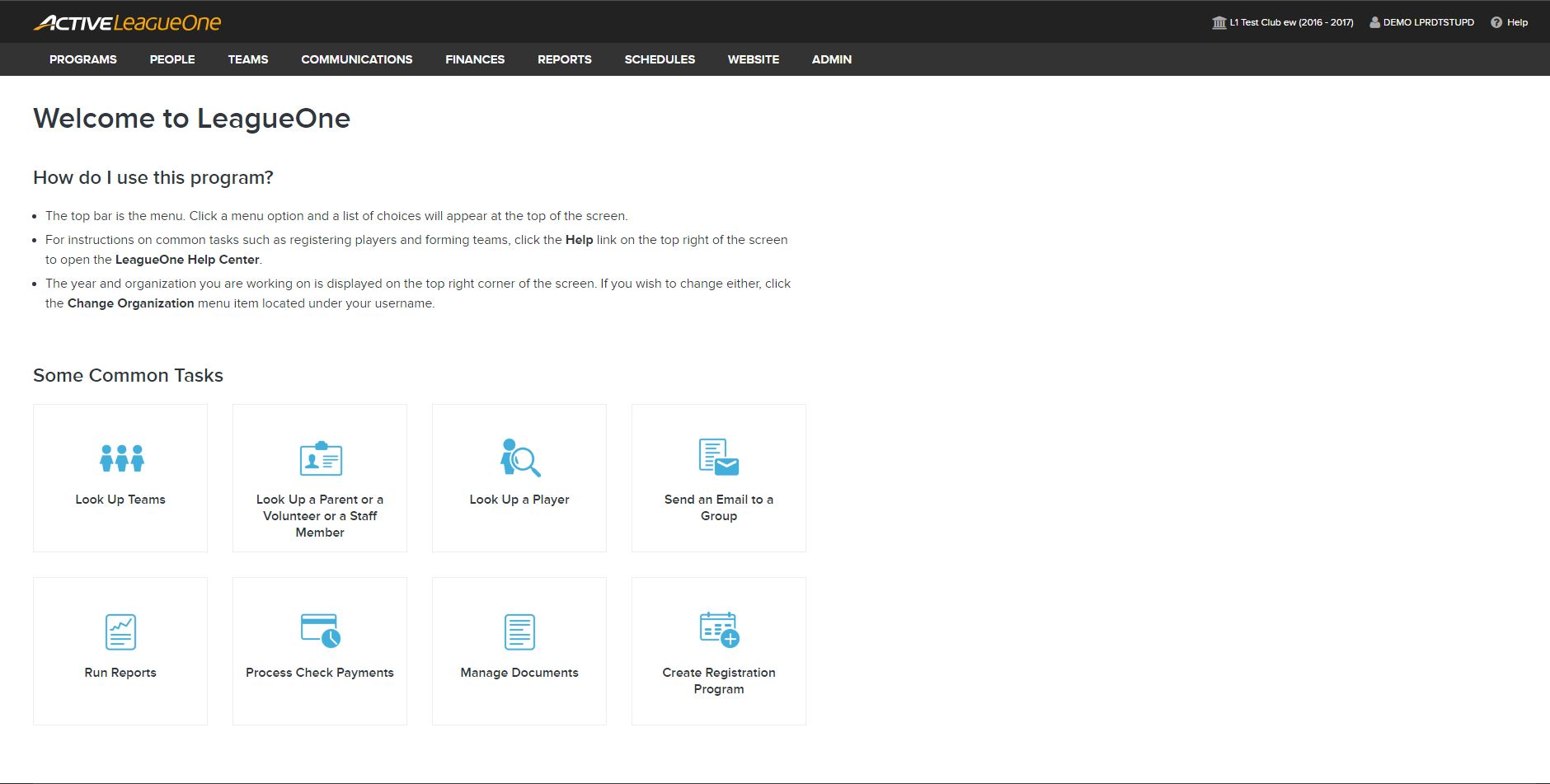Image resolution: width=1550 pixels, height=784 pixels.
Task: Click the Manage Documents label
Action: point(519,673)
